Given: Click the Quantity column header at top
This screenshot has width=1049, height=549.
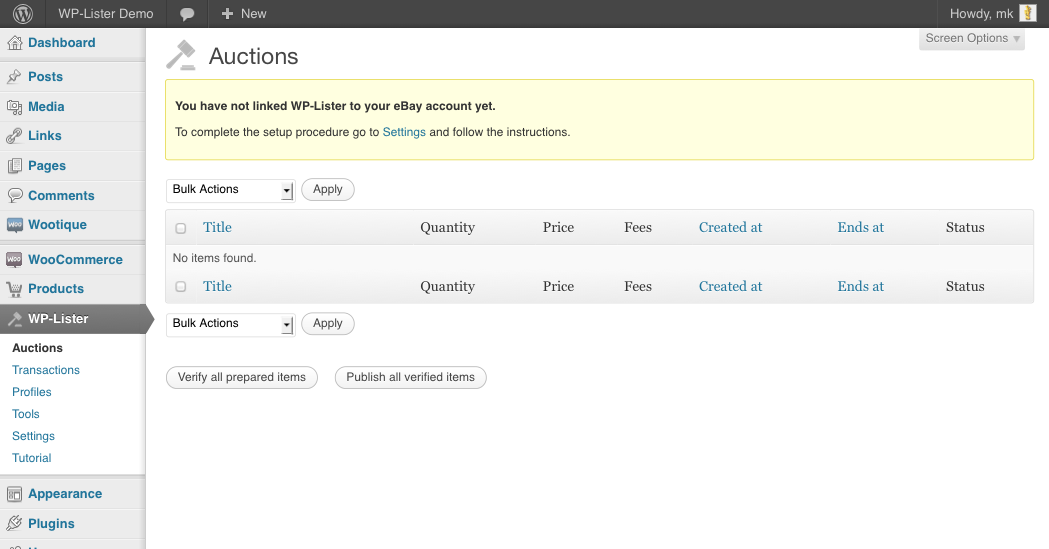Looking at the screenshot, I should pyautogui.click(x=448, y=227).
